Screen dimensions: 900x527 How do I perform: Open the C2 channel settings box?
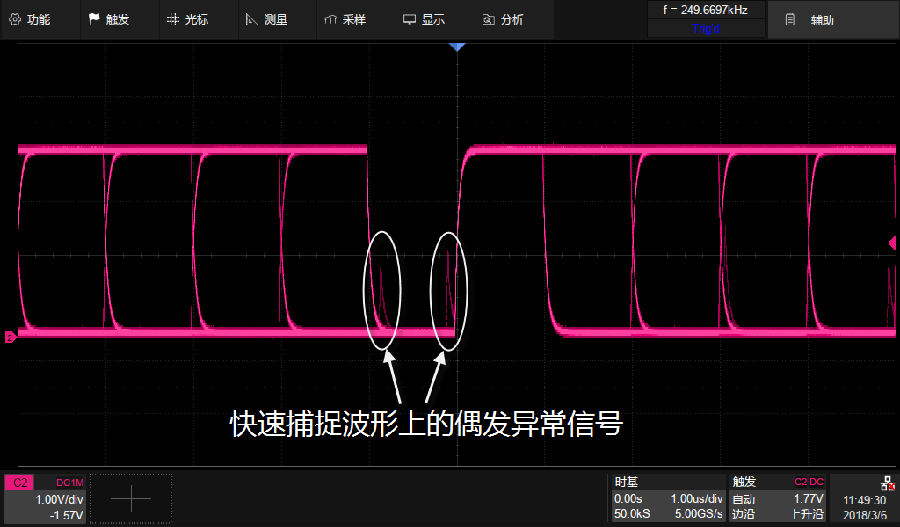click(x=47, y=498)
